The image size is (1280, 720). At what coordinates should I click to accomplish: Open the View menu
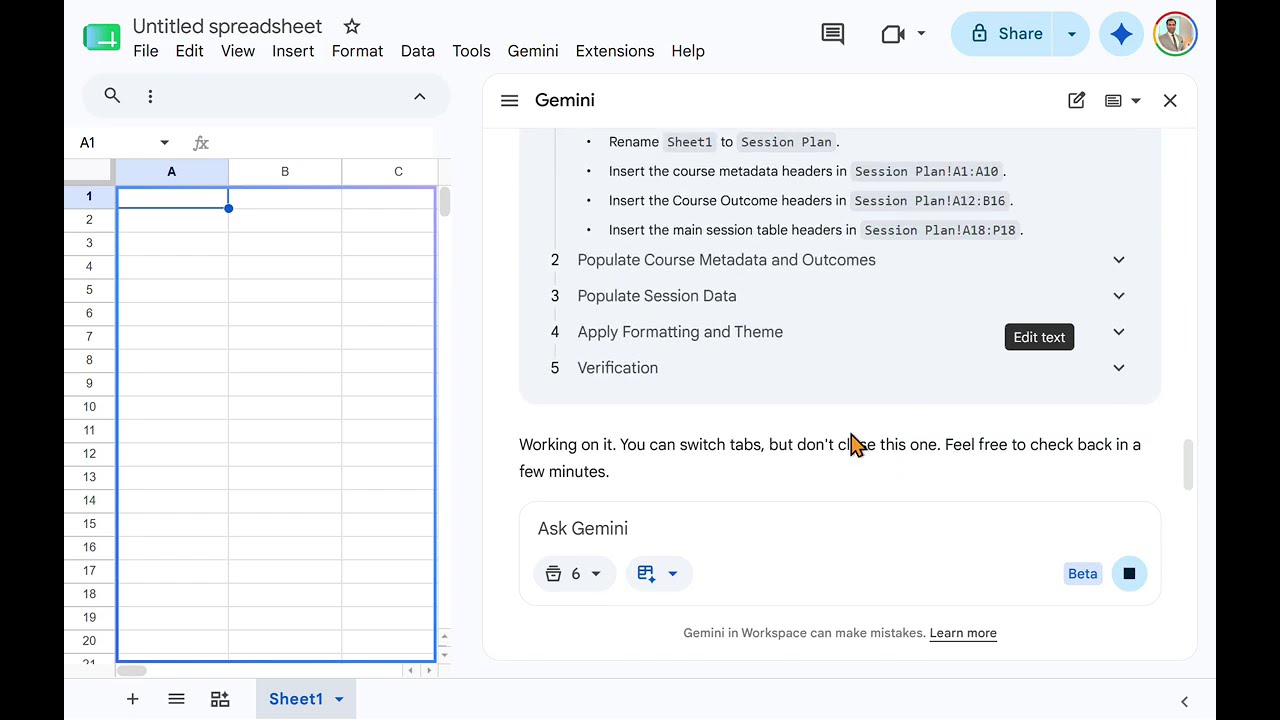tap(238, 51)
